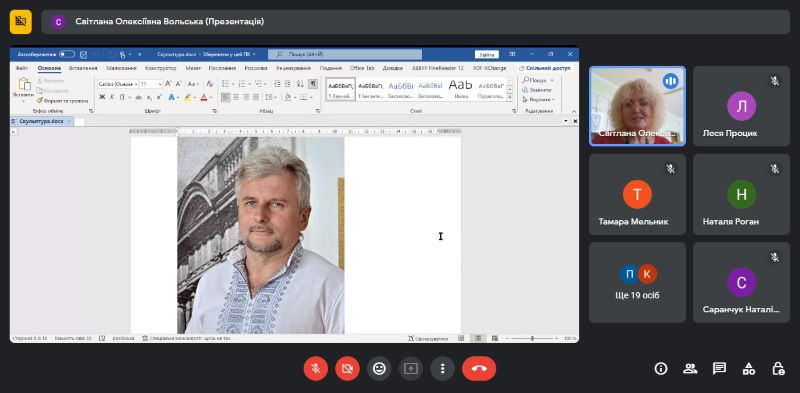This screenshot has height=393, width=800.
Task: Show participants people panel
Action: (690, 369)
